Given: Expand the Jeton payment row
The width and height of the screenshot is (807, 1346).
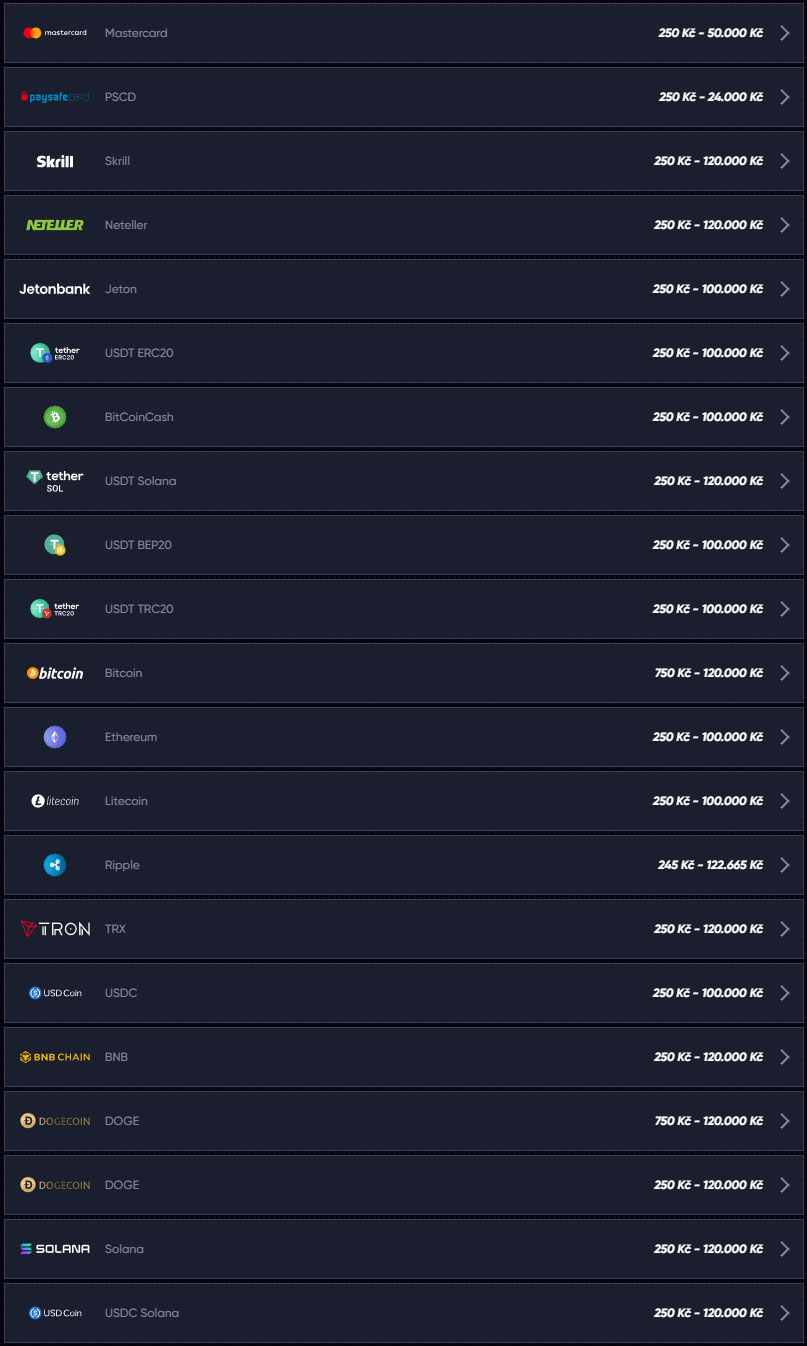Looking at the screenshot, I should tap(786, 288).
